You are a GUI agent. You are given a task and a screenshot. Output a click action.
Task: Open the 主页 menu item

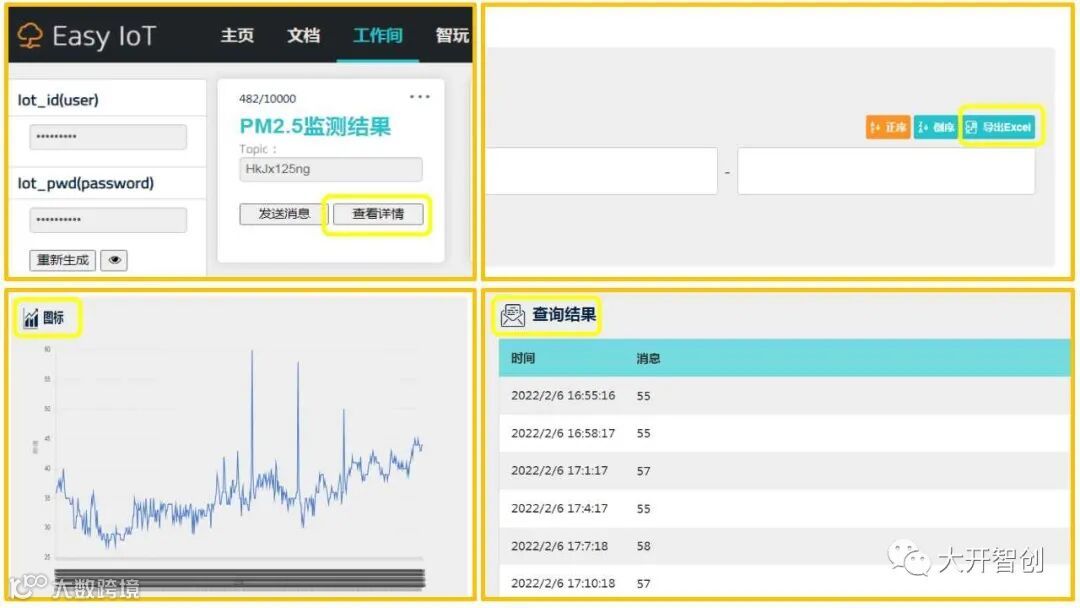pos(237,35)
